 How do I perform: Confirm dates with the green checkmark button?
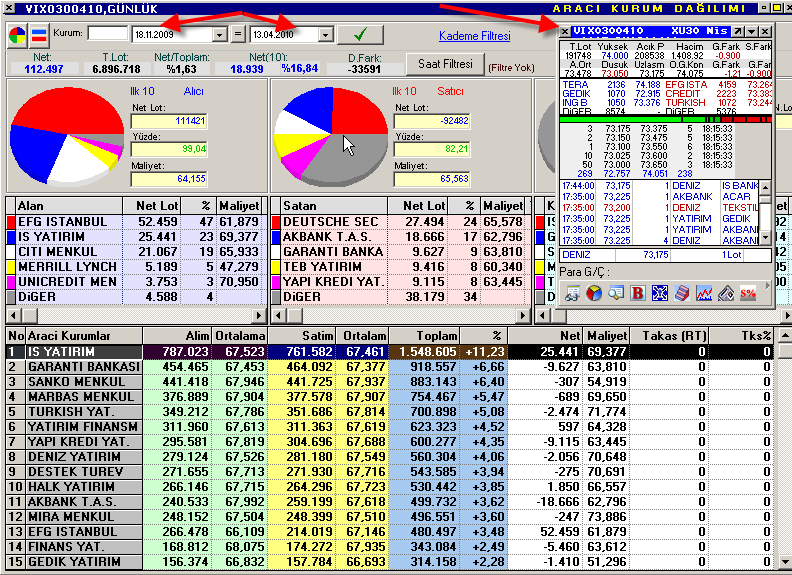coord(360,34)
